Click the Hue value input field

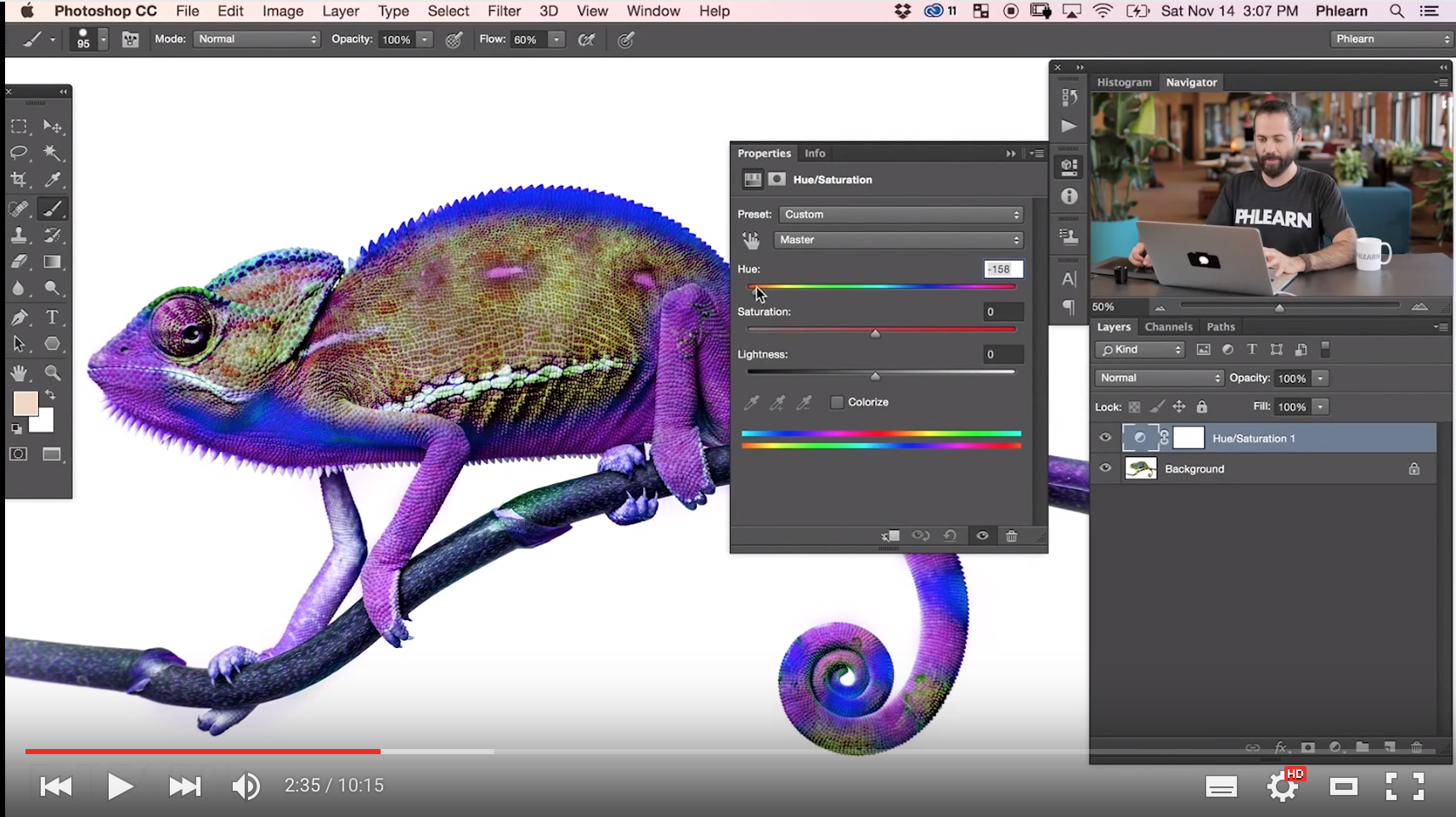click(x=1002, y=269)
